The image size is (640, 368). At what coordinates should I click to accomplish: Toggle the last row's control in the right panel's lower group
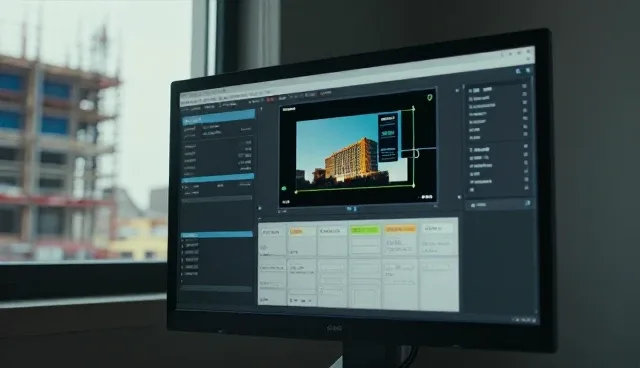526,188
